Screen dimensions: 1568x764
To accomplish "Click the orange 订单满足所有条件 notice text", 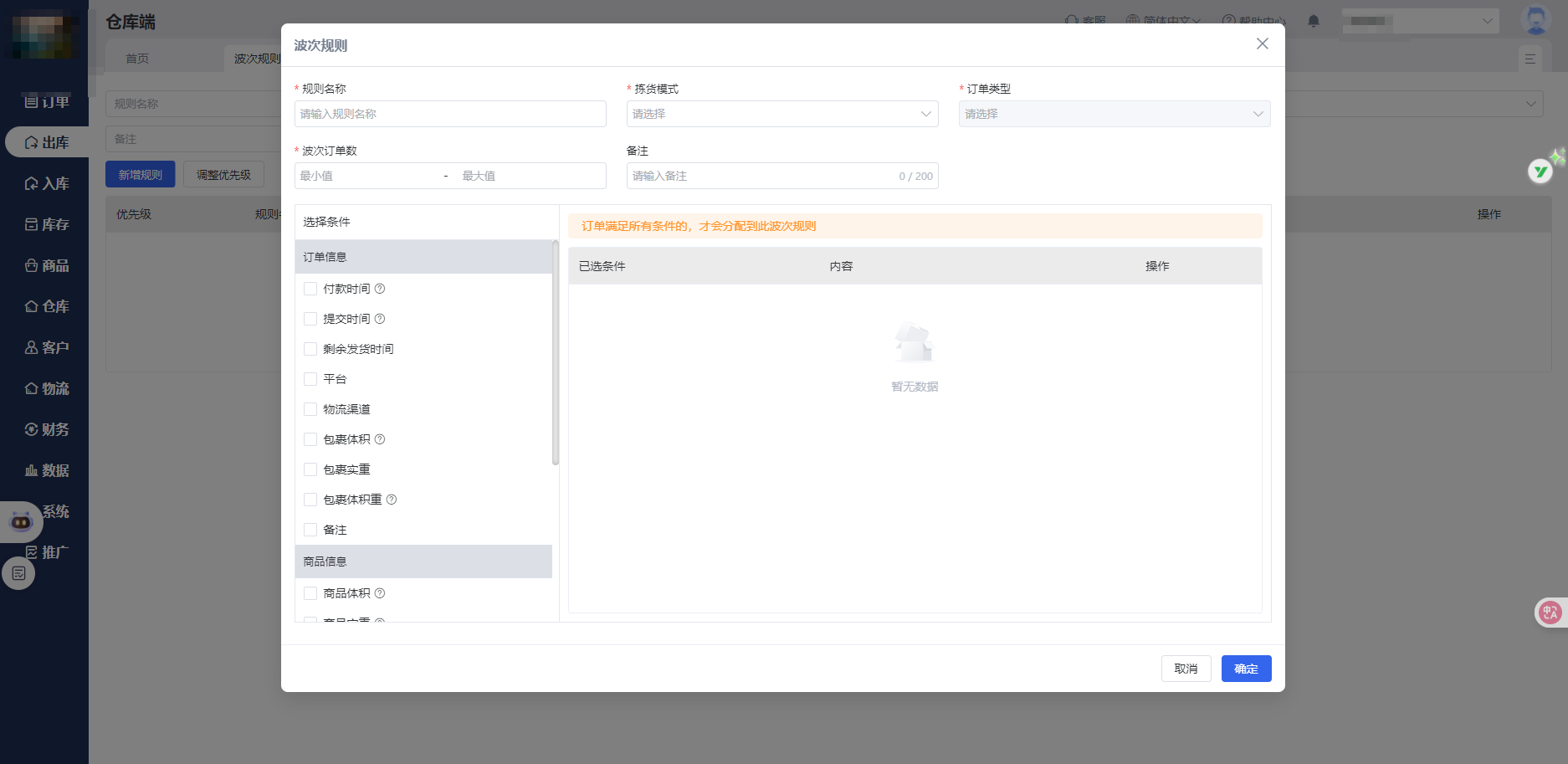I will [699, 226].
